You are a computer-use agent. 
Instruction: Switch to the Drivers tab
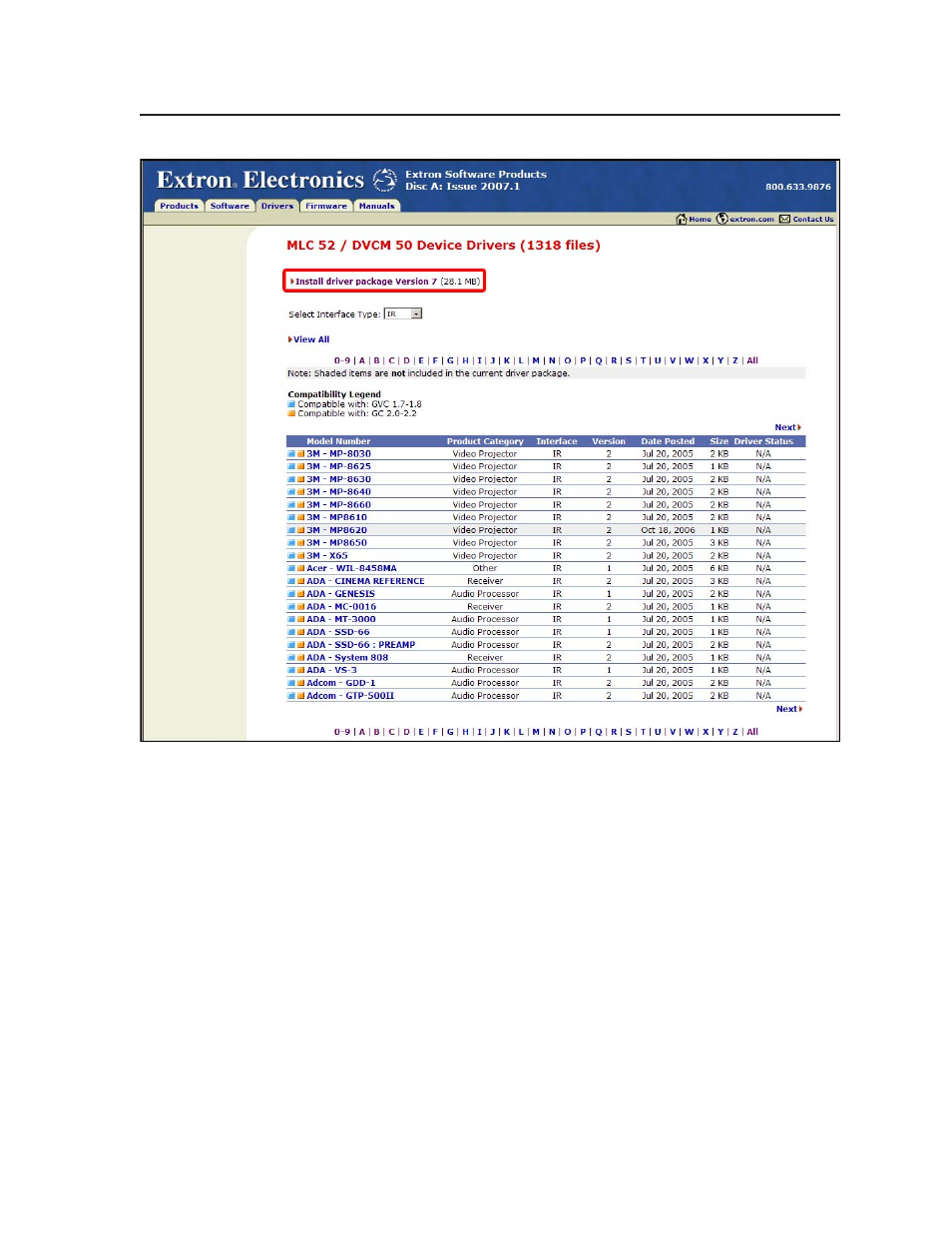277,206
